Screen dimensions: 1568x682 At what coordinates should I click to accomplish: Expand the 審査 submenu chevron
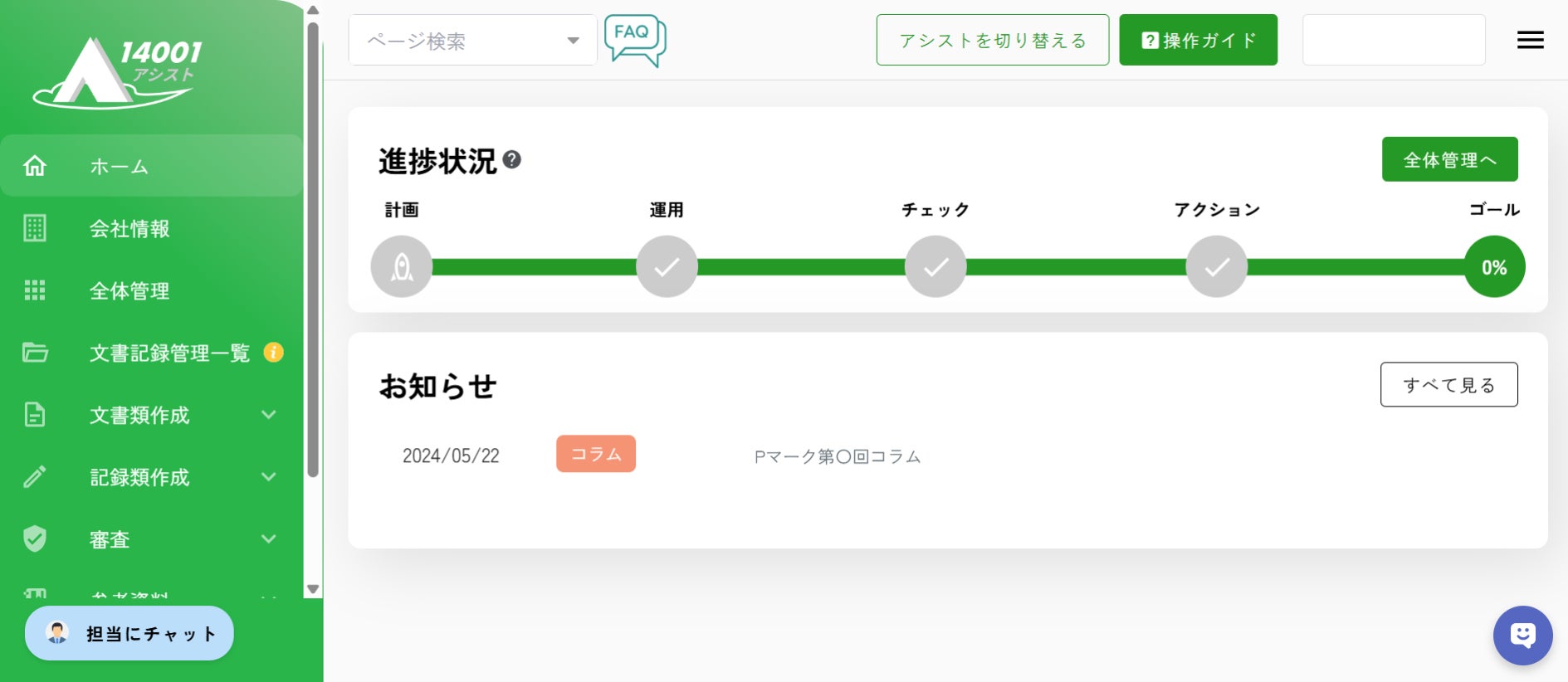point(268,539)
